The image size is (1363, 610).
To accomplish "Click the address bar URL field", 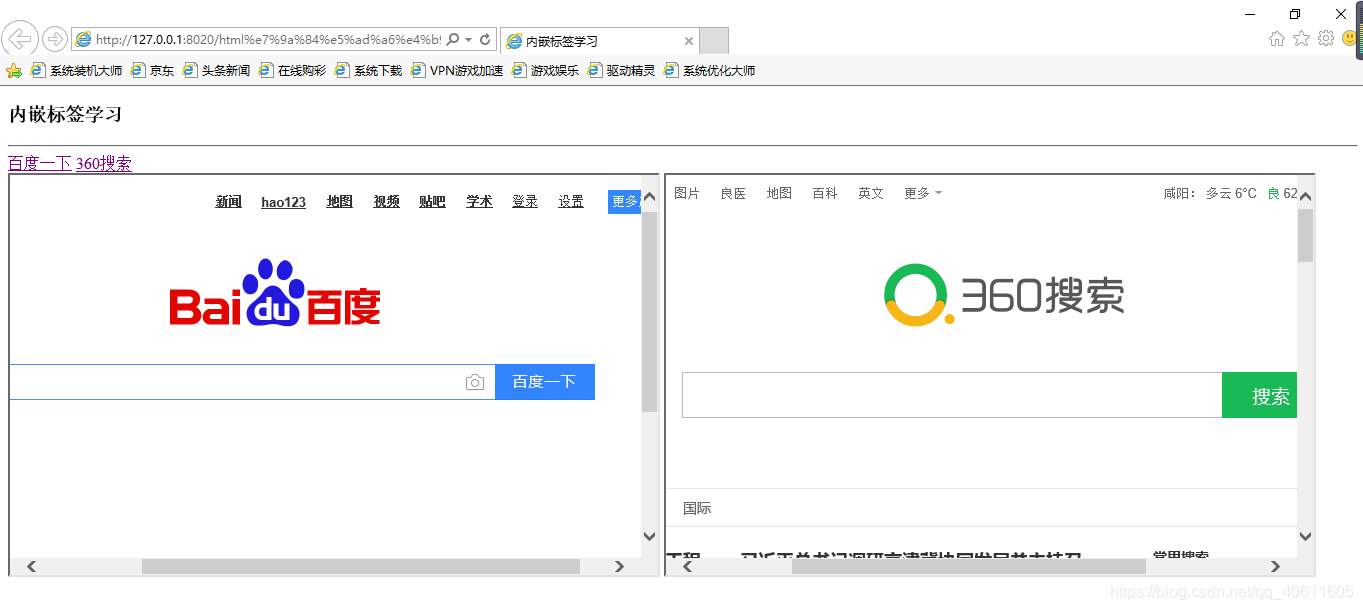I will (x=266, y=39).
